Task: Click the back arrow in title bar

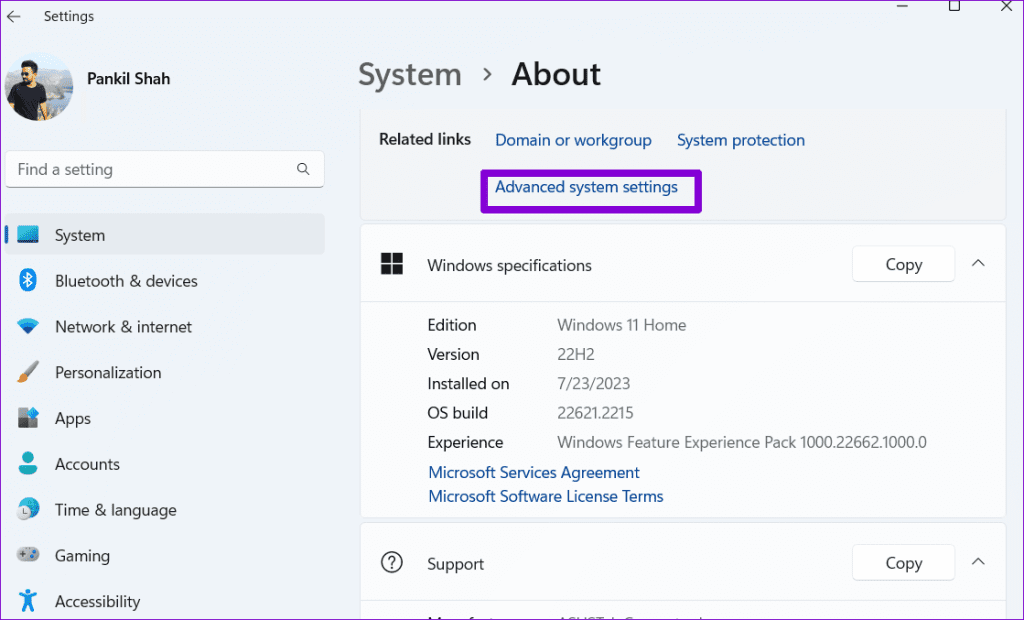Action: click(x=14, y=16)
